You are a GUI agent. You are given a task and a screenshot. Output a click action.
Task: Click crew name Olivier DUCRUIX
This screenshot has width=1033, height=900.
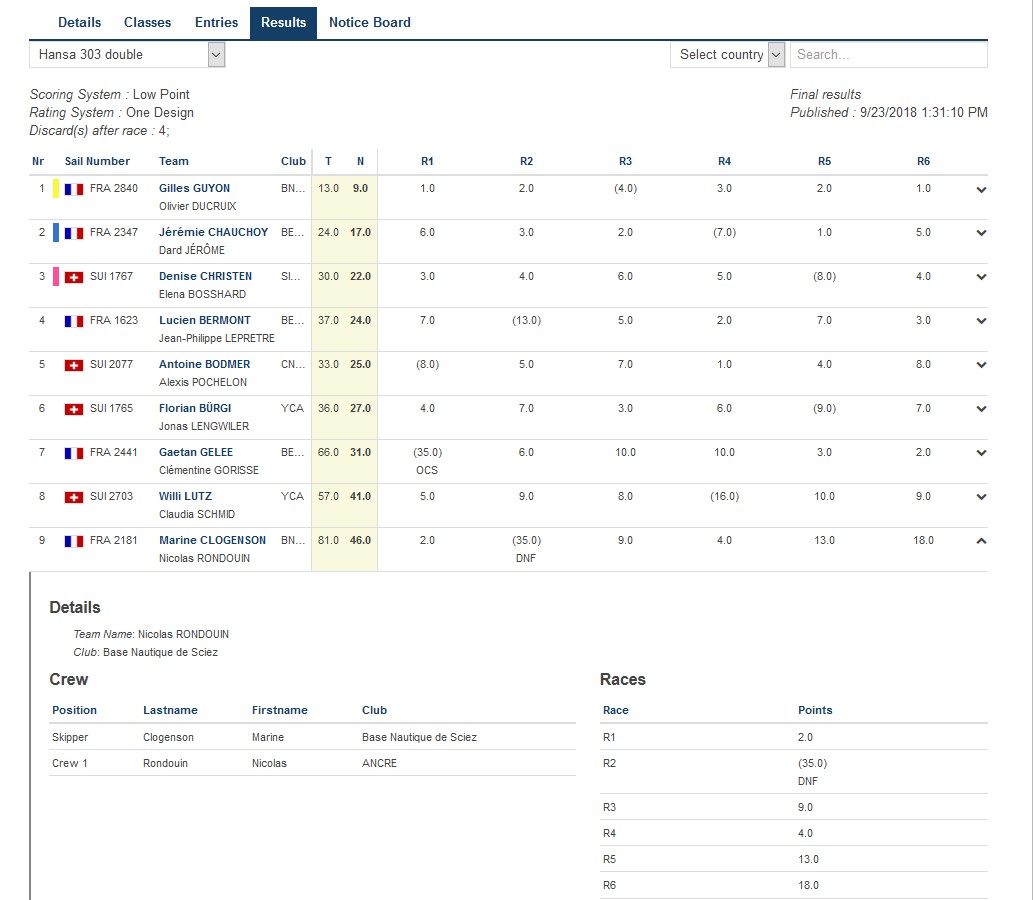click(x=198, y=206)
